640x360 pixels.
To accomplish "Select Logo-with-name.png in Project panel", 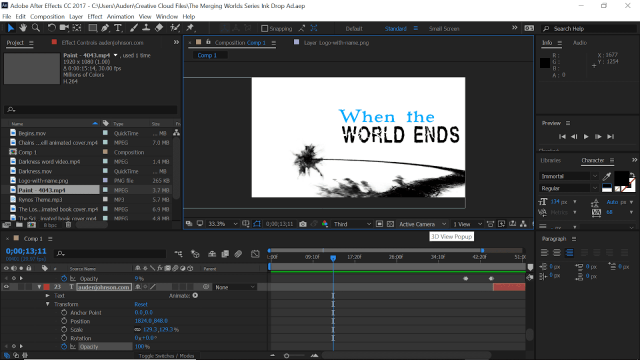I will (43, 181).
